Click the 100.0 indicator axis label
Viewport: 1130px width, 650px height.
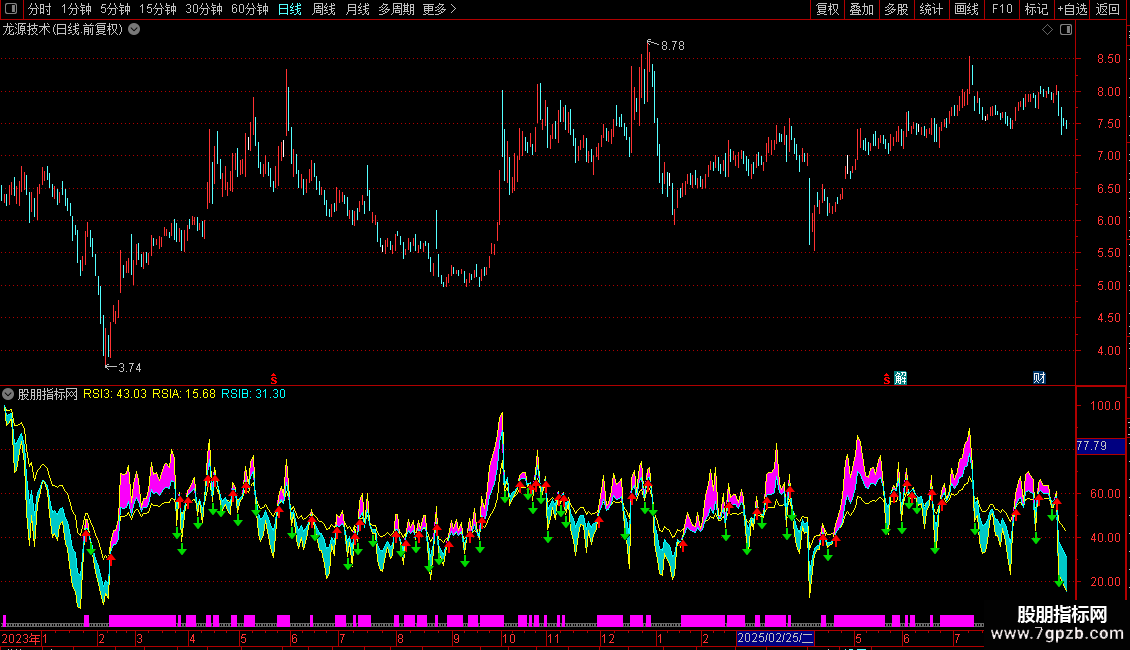click(1105, 406)
